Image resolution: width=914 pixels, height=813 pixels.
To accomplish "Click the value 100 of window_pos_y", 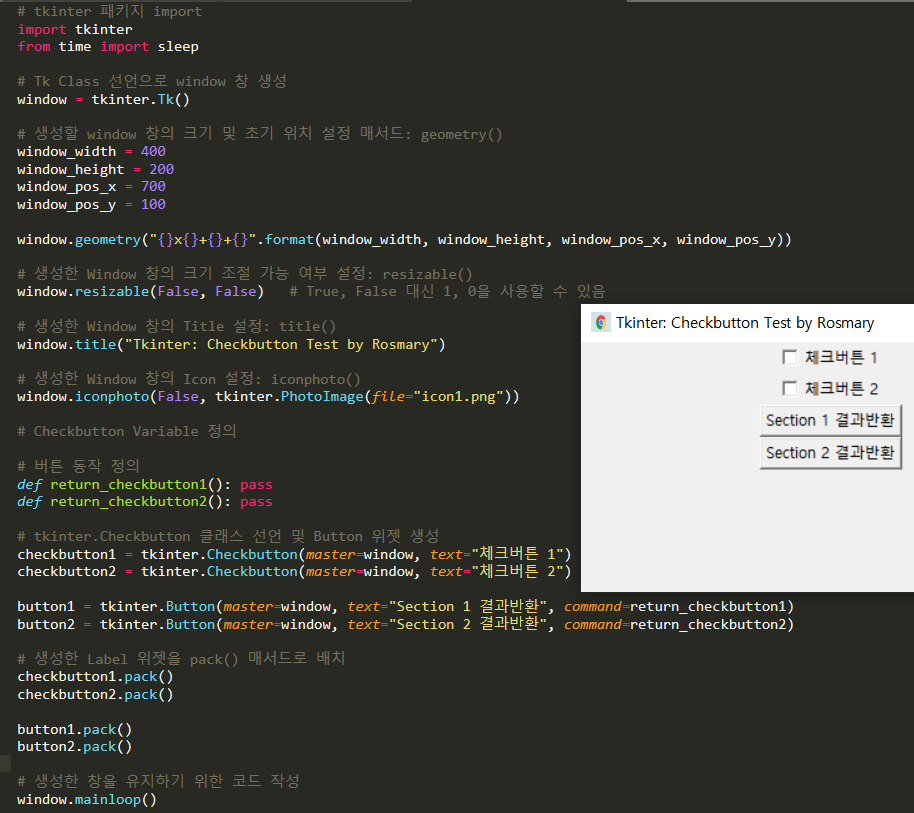I will 153,205.
